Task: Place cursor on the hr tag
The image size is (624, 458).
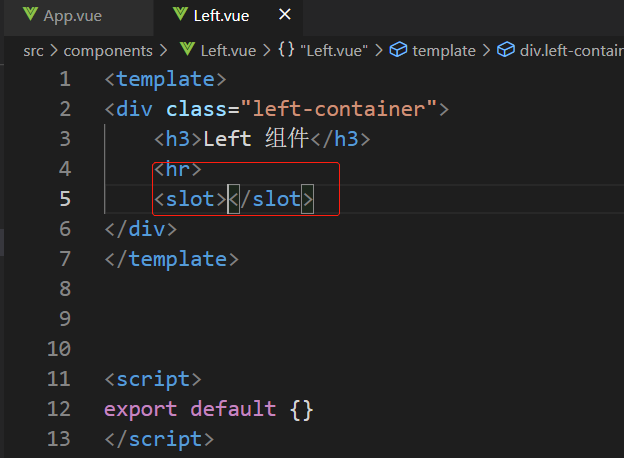Action: click(x=178, y=169)
